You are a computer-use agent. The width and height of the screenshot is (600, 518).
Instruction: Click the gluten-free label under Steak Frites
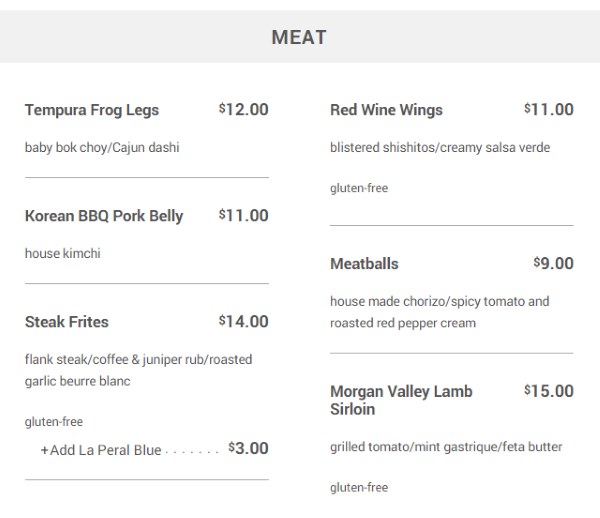(54, 422)
